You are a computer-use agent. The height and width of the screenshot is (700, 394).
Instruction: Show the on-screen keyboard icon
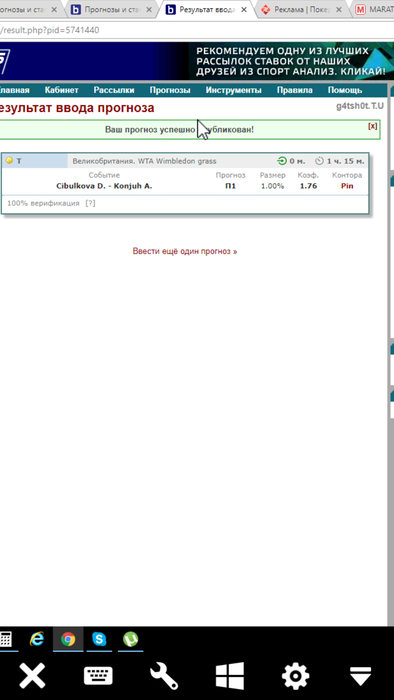(98, 676)
